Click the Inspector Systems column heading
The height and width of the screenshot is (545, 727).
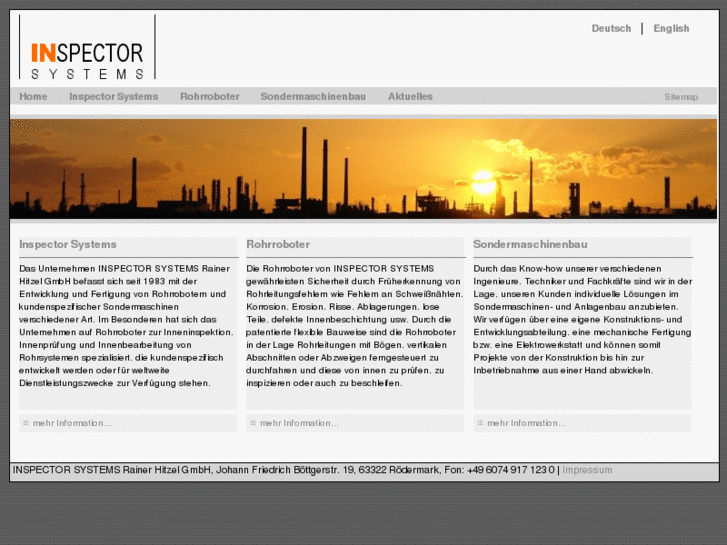(68, 244)
